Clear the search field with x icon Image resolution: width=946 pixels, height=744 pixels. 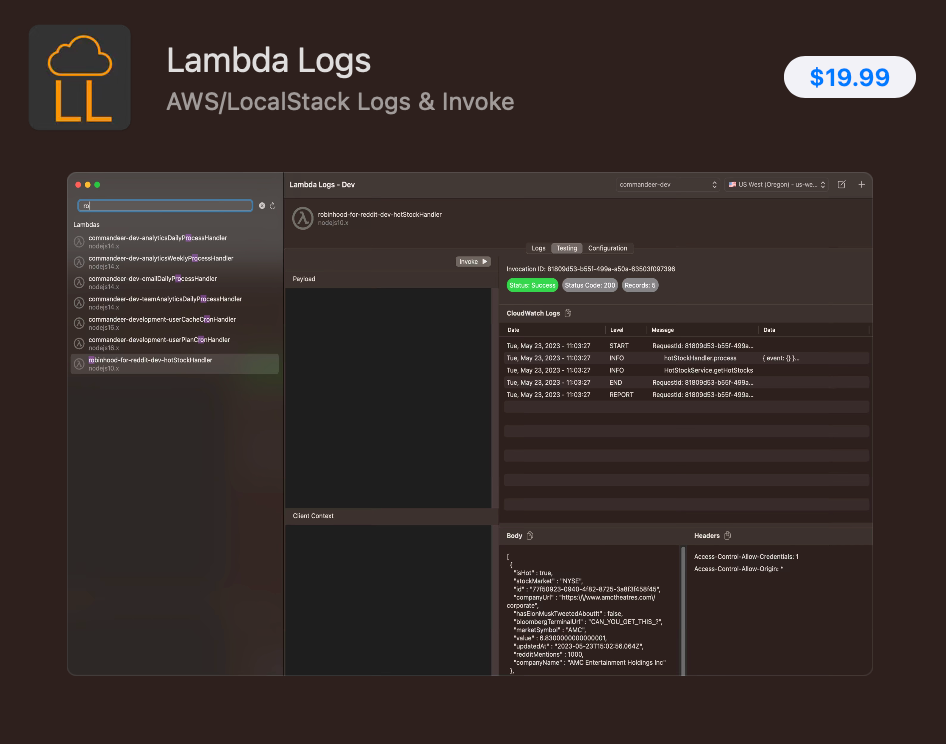tap(262, 206)
